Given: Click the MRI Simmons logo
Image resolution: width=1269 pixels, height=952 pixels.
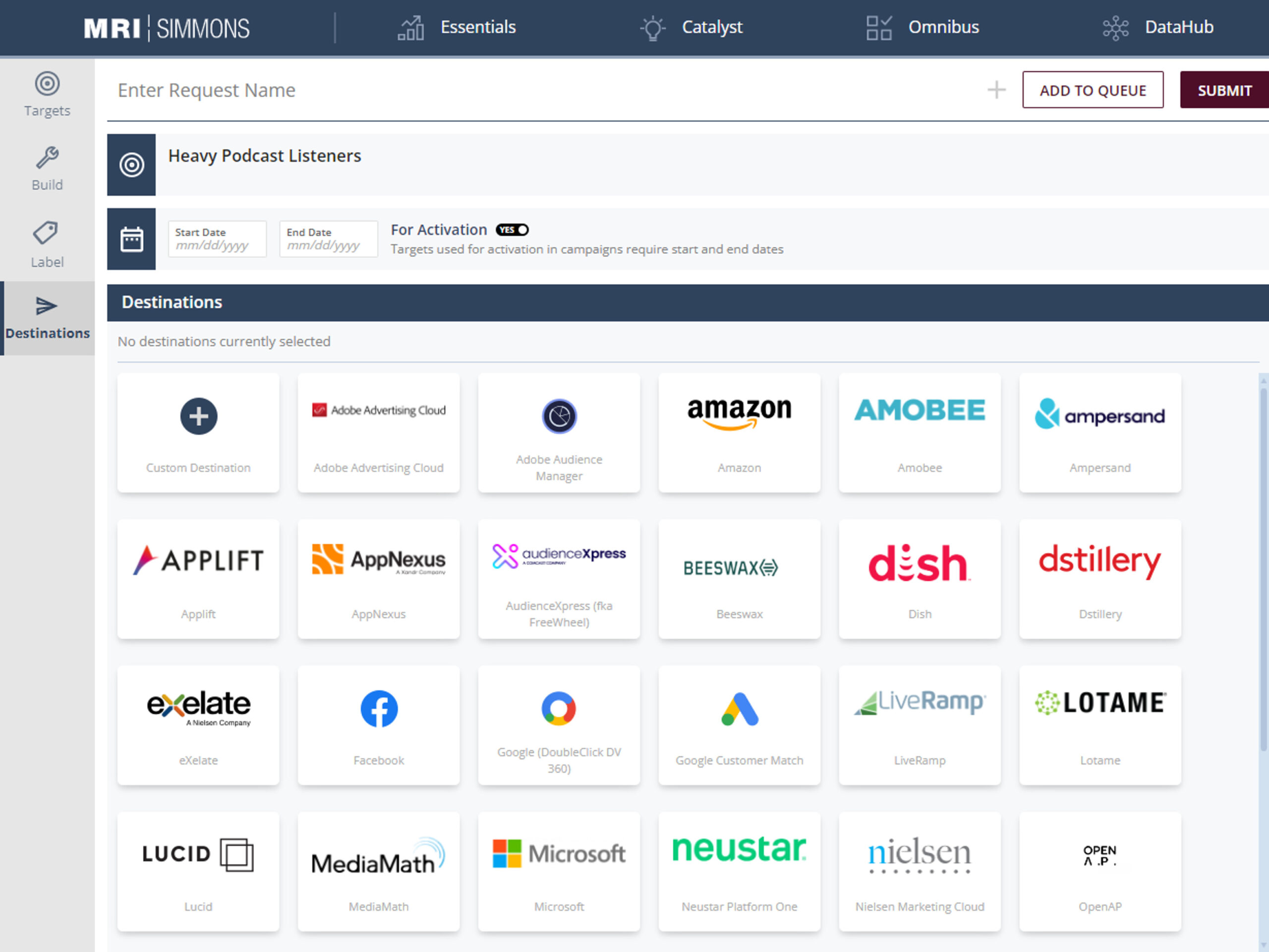Looking at the screenshot, I should click(167, 28).
